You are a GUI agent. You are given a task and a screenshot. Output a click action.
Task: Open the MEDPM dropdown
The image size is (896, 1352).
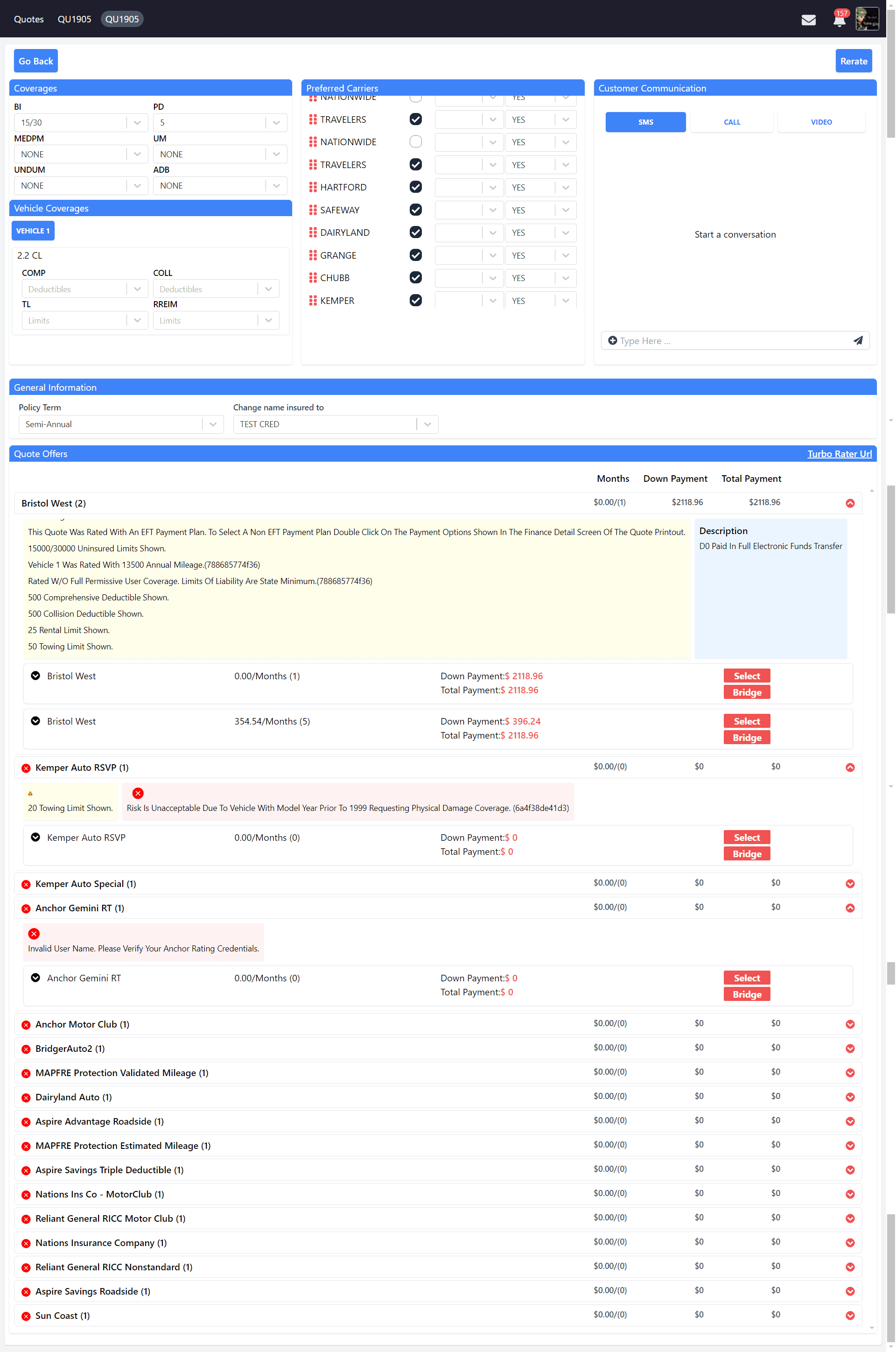click(81, 155)
